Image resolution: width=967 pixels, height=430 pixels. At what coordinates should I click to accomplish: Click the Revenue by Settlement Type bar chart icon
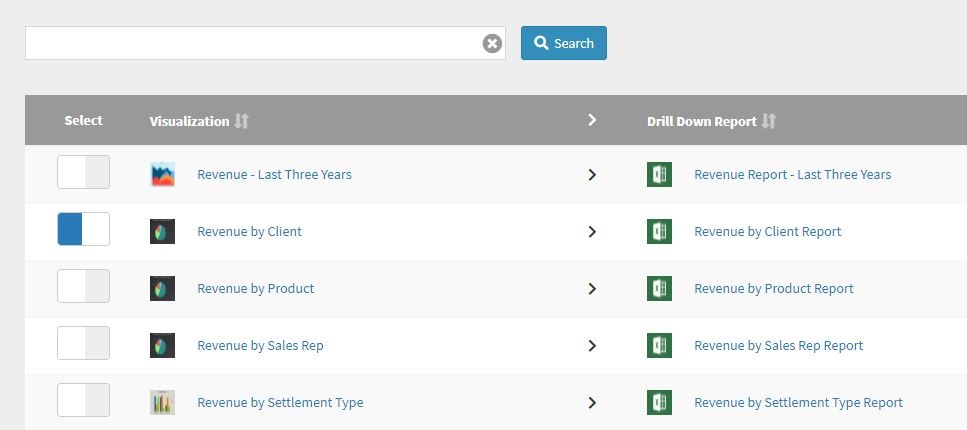coord(162,402)
